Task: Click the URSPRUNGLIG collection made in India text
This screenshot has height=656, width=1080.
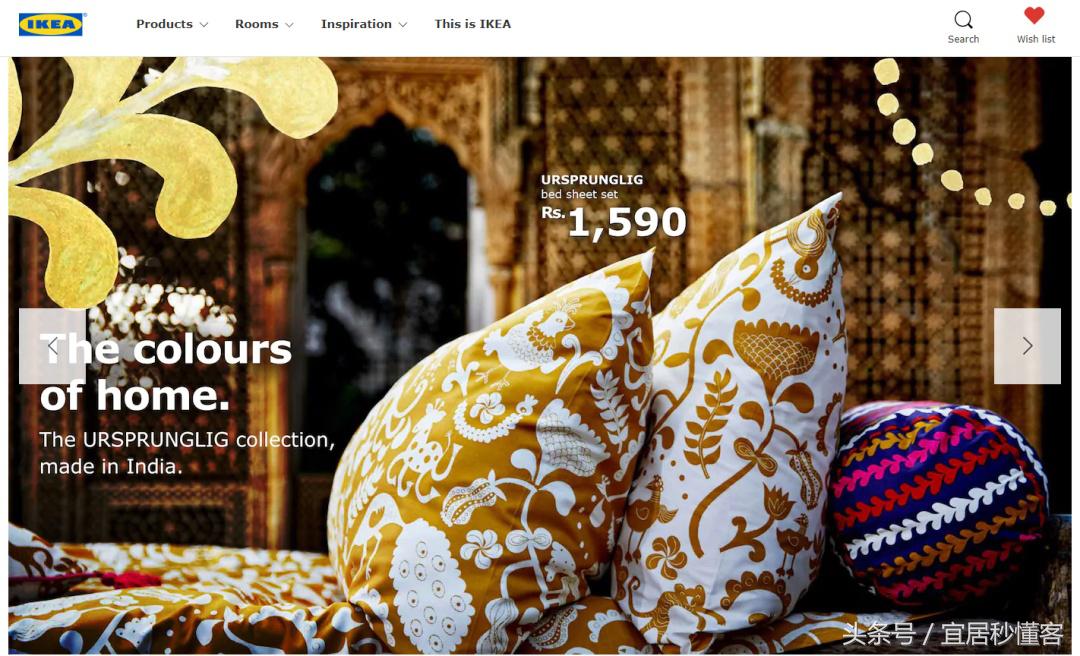Action: click(x=187, y=453)
